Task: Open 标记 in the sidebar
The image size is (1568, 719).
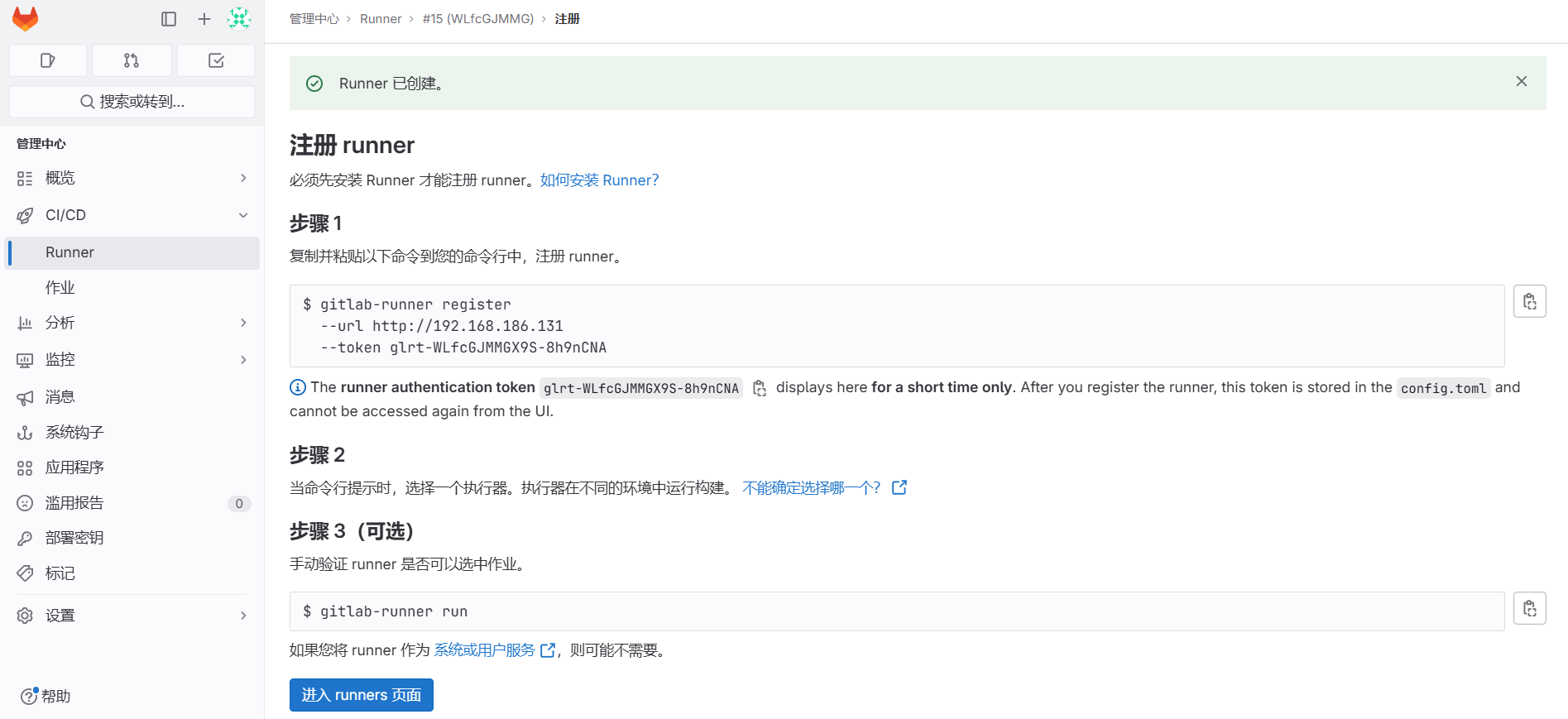Action: pyautogui.click(x=132, y=573)
